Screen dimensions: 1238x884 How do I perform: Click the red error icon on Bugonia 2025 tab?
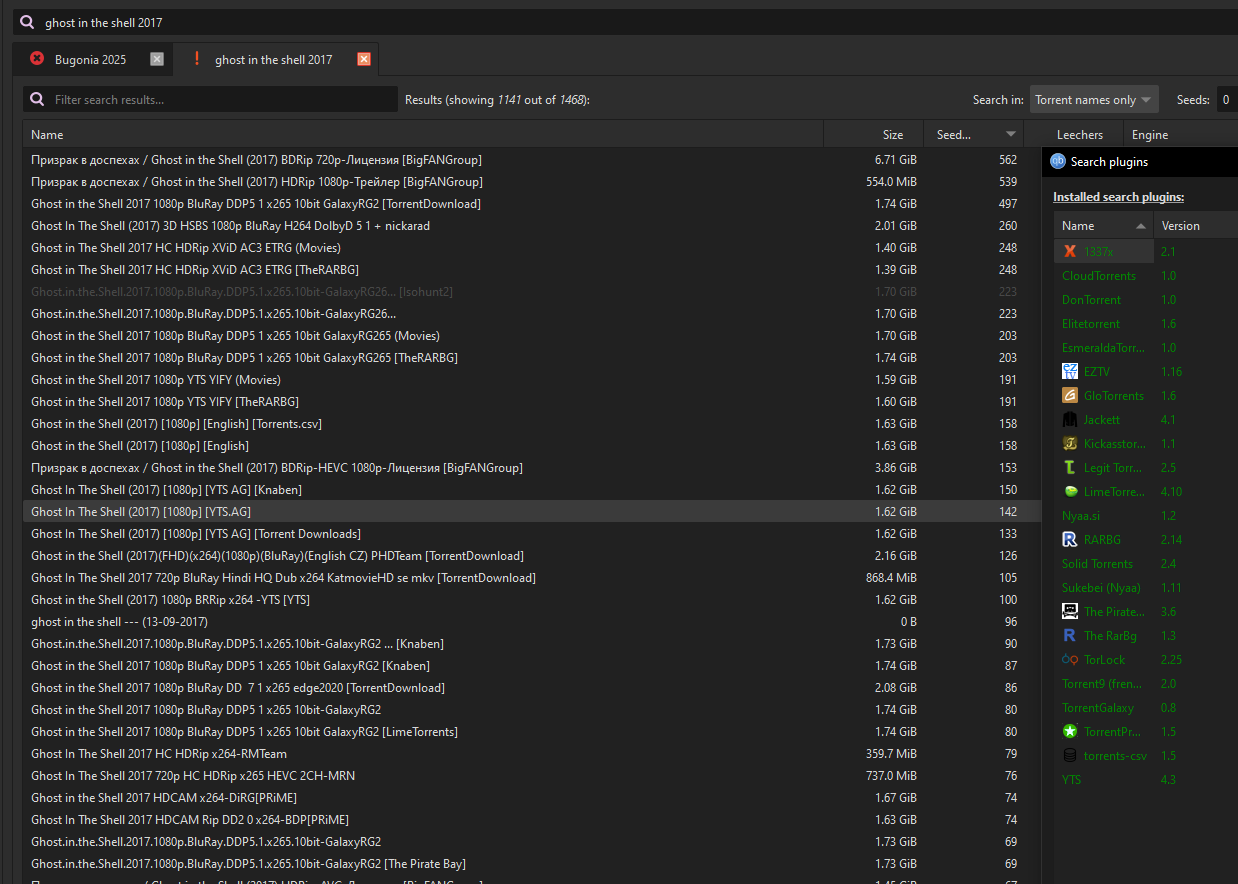pyautogui.click(x=37, y=59)
